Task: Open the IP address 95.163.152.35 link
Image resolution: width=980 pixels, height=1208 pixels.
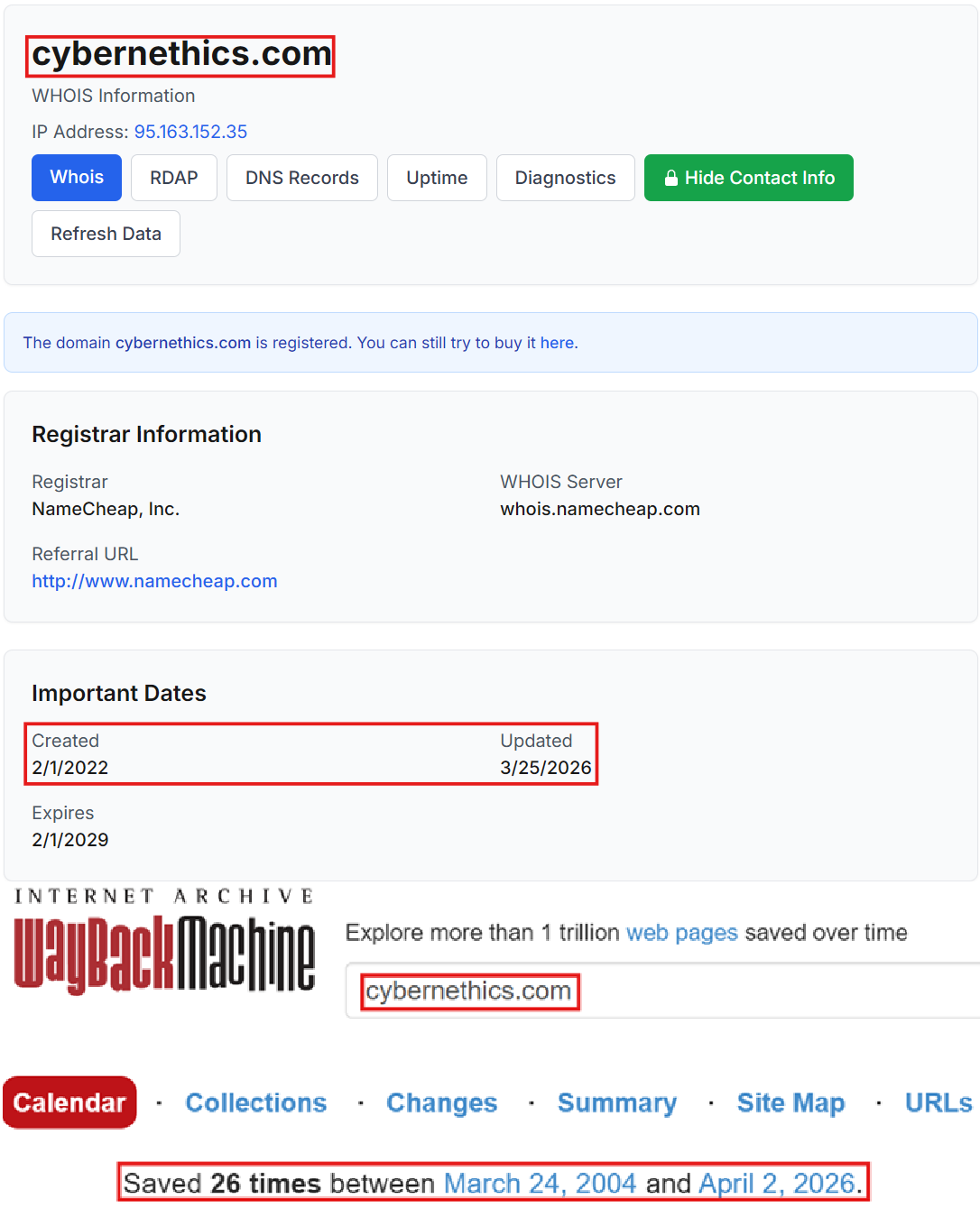Action: [190, 132]
